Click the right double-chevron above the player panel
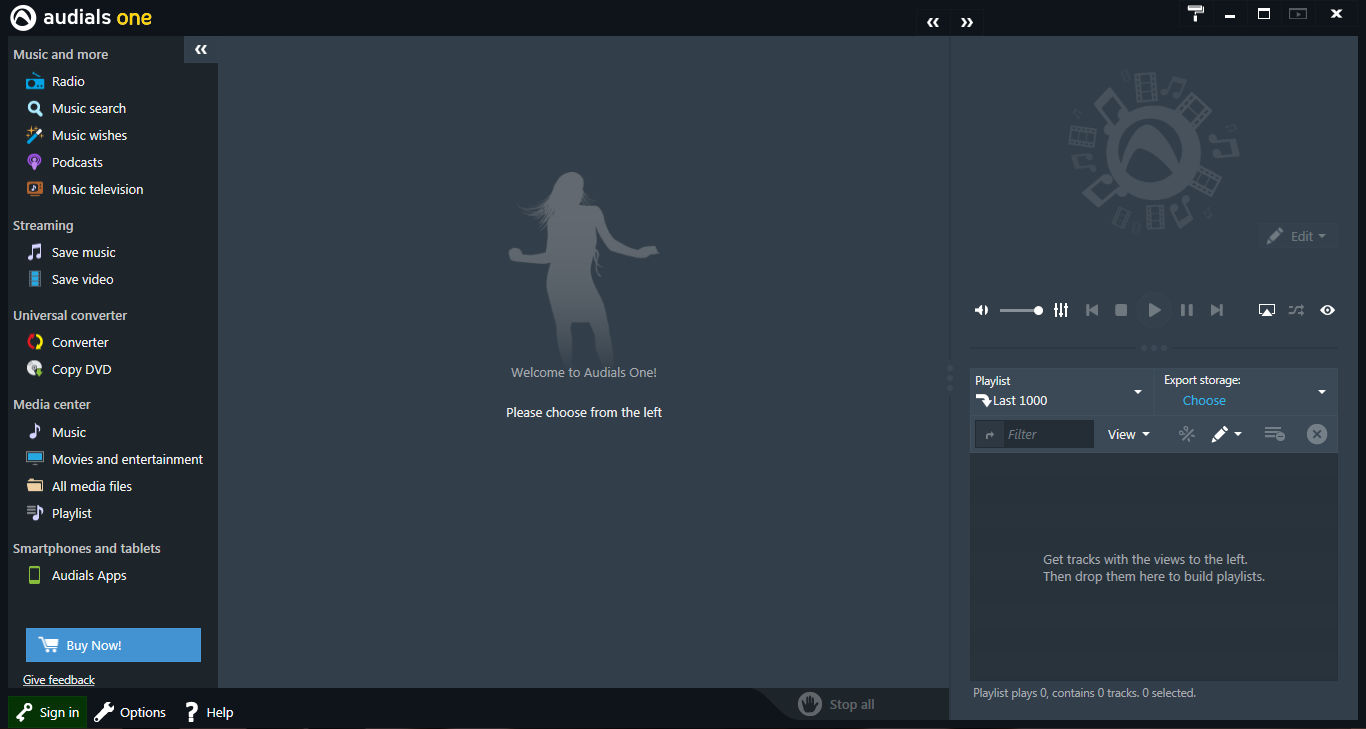Image resolution: width=1366 pixels, height=729 pixels. coord(967,22)
